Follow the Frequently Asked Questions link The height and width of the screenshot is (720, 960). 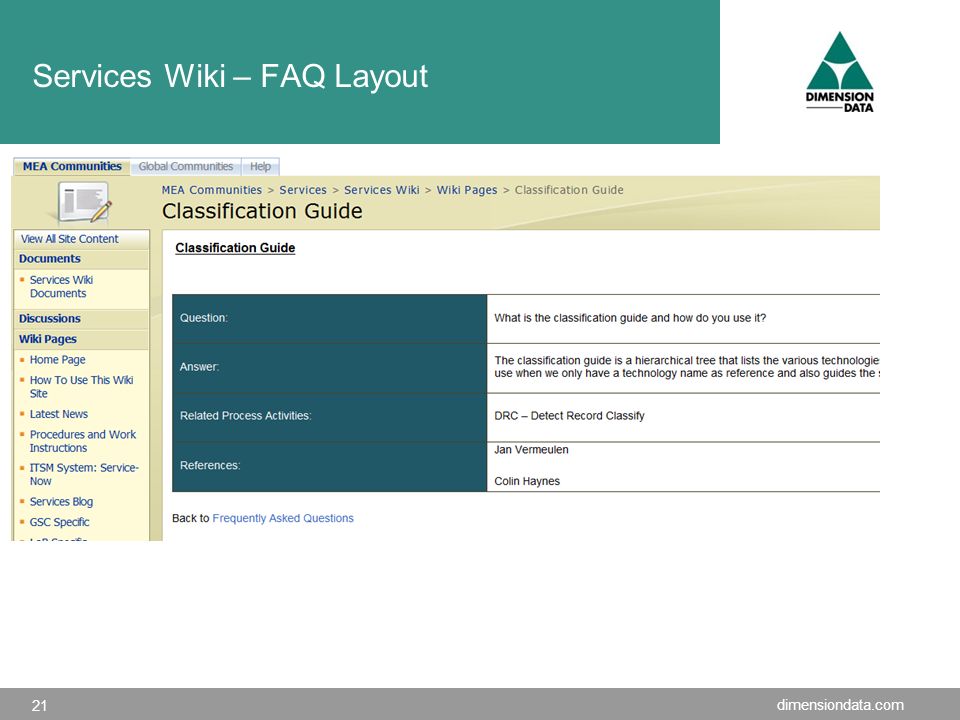click(x=283, y=518)
